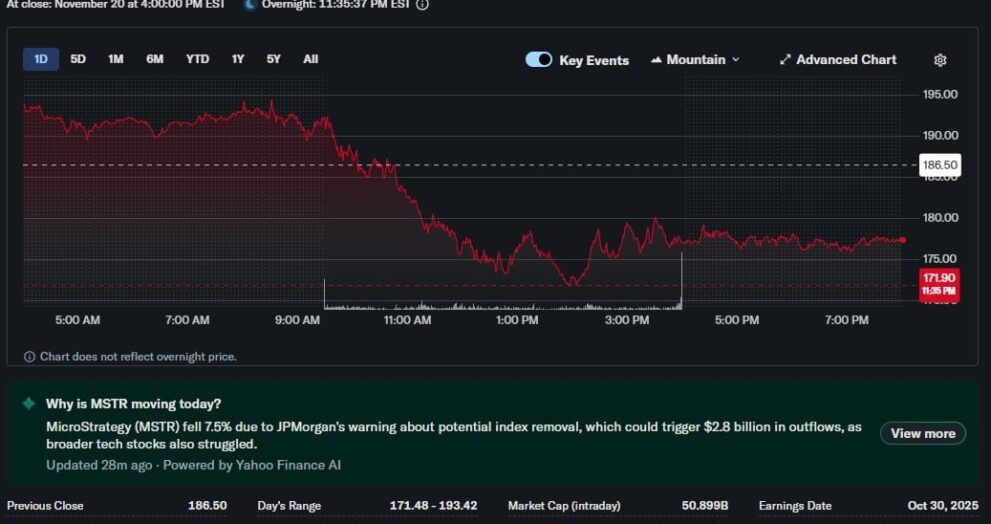Click the View more button
Screen dimensions: 991x524
[x=922, y=433]
